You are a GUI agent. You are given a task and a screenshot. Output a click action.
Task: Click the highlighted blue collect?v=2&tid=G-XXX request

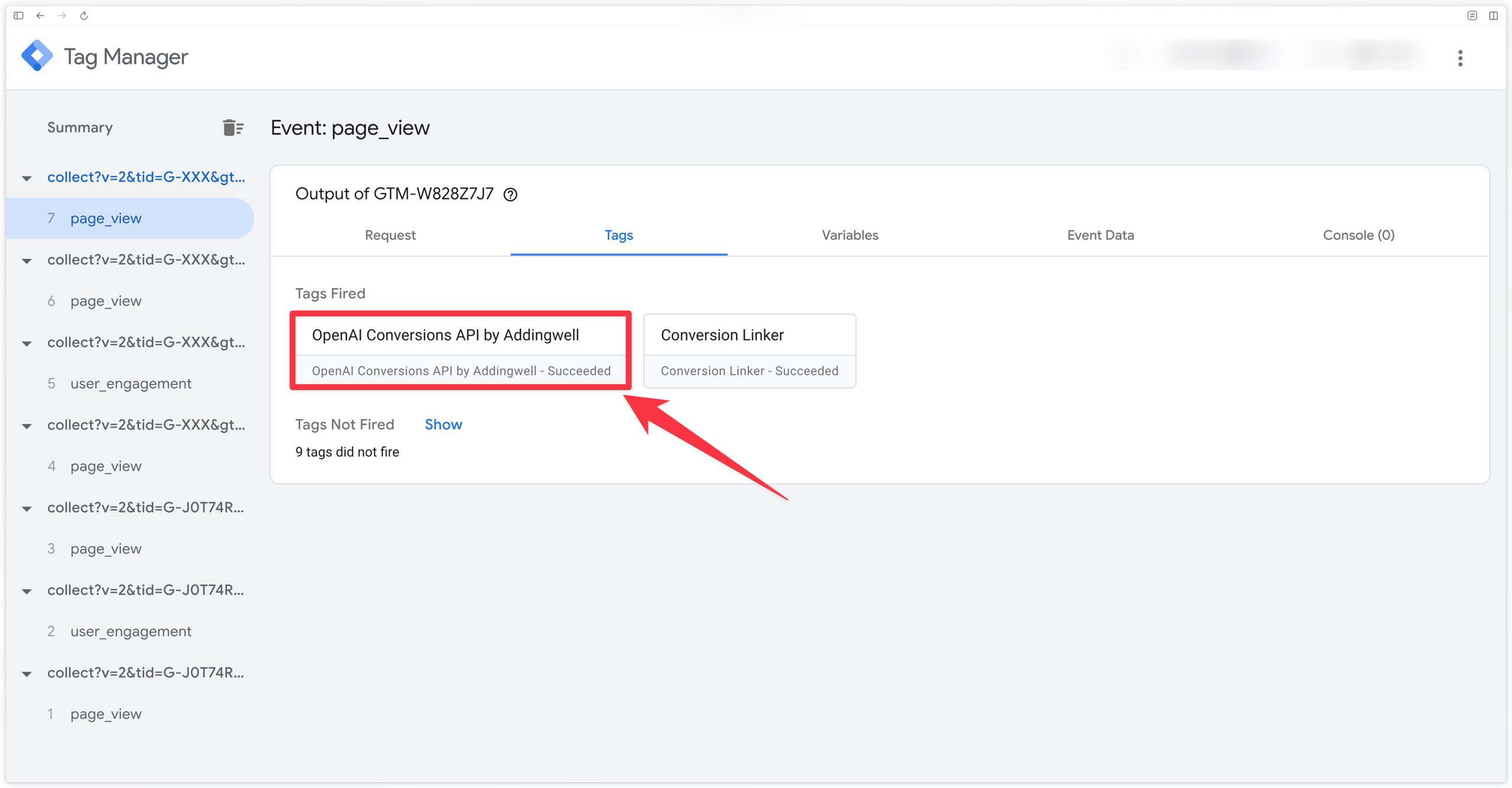point(146,177)
